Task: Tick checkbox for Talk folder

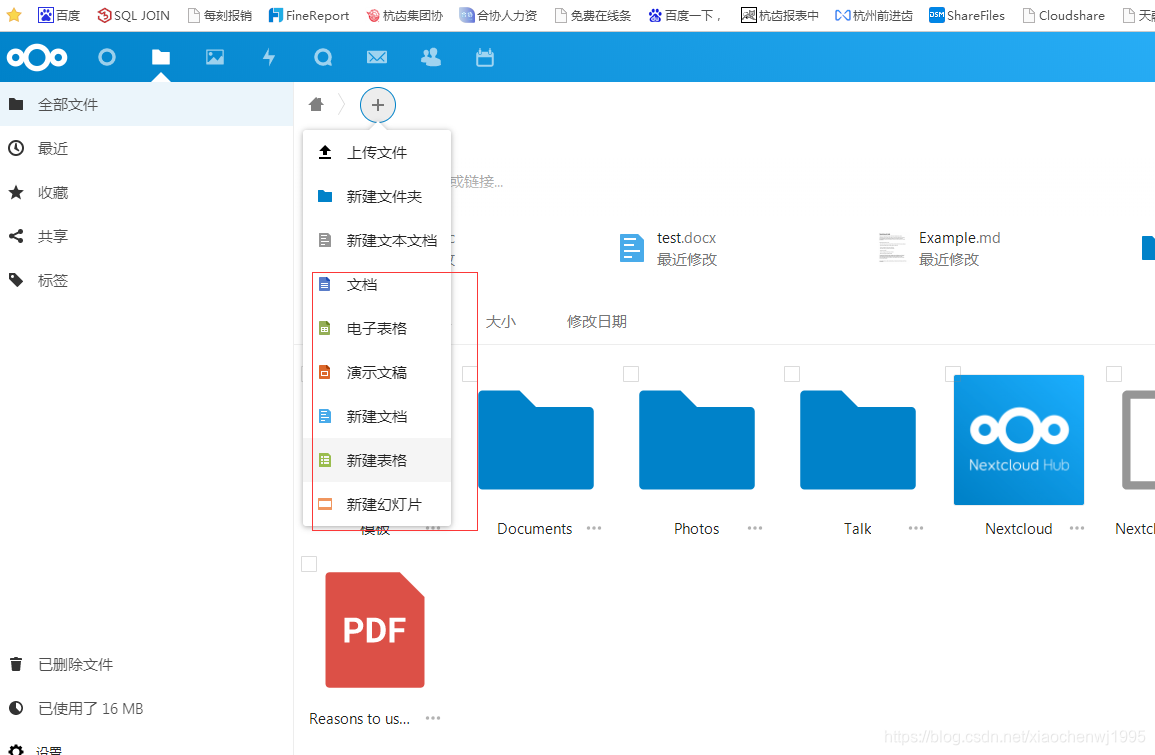Action: 792,374
